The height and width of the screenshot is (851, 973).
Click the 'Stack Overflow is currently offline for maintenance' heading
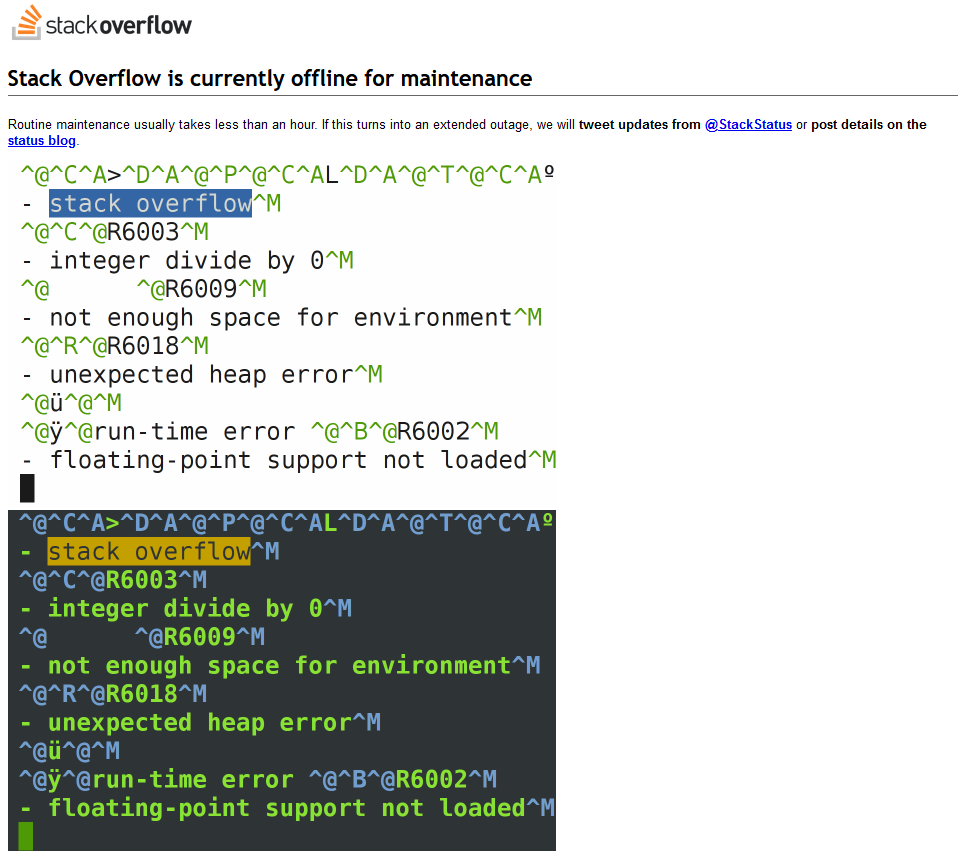click(x=270, y=79)
